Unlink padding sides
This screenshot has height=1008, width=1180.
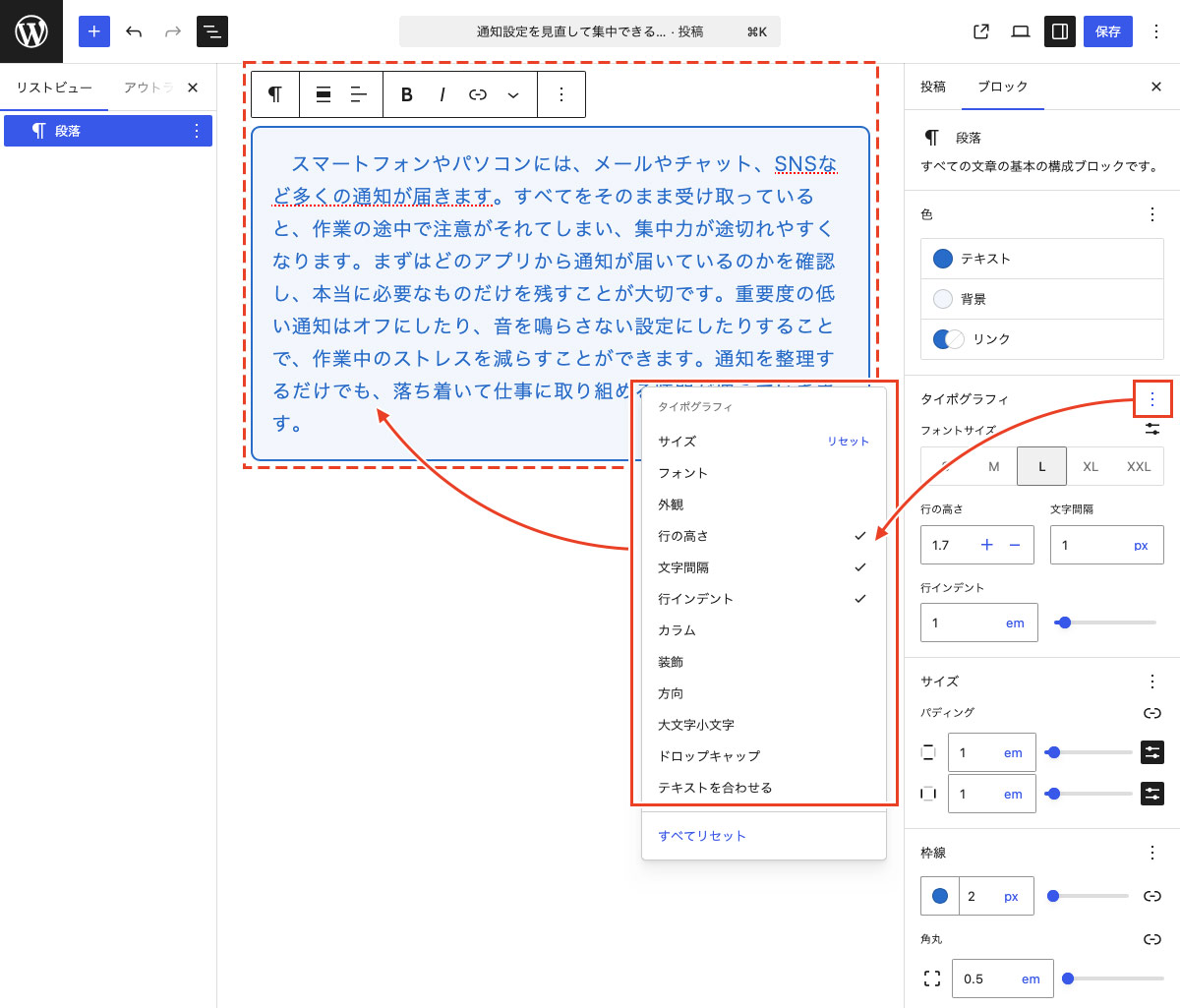[x=1152, y=713]
